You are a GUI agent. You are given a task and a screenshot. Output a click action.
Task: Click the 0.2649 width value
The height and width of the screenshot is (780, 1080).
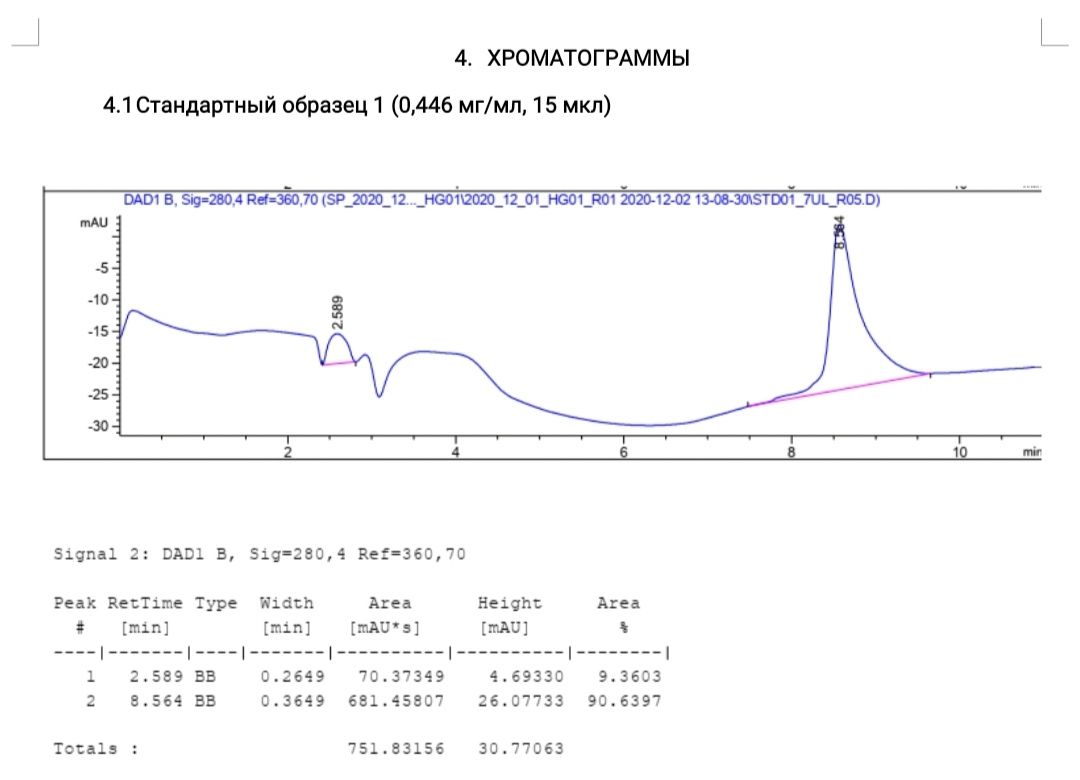click(292, 676)
